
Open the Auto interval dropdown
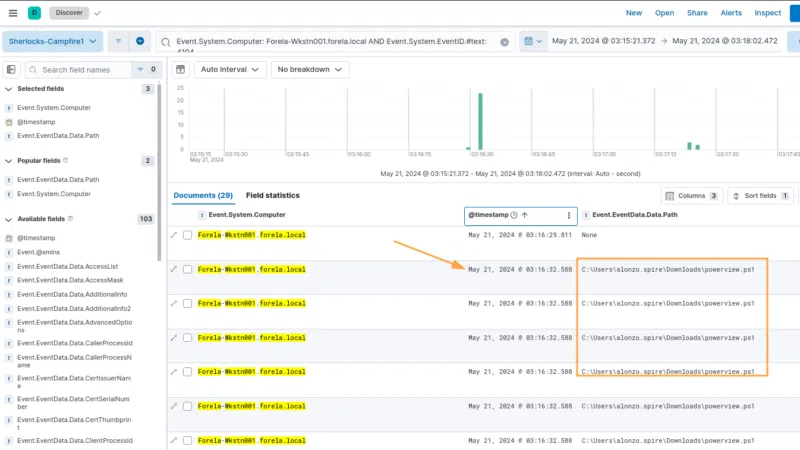point(230,69)
